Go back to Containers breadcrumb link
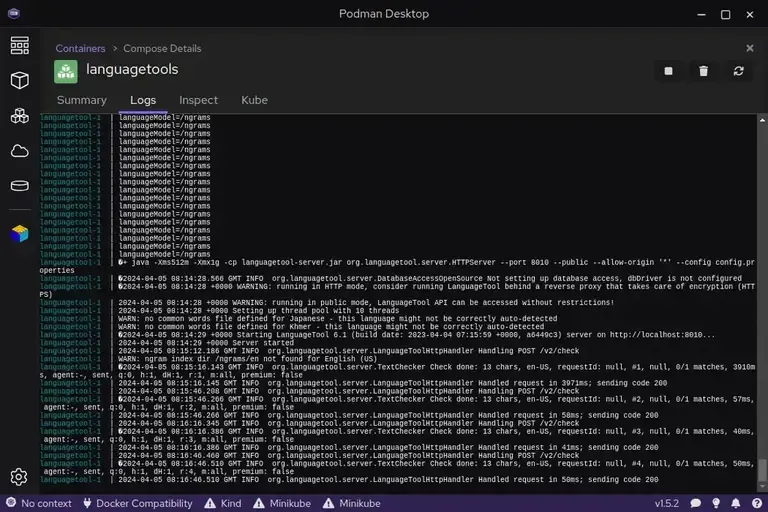Screen dimensions: 768x512 (x=80, y=49)
